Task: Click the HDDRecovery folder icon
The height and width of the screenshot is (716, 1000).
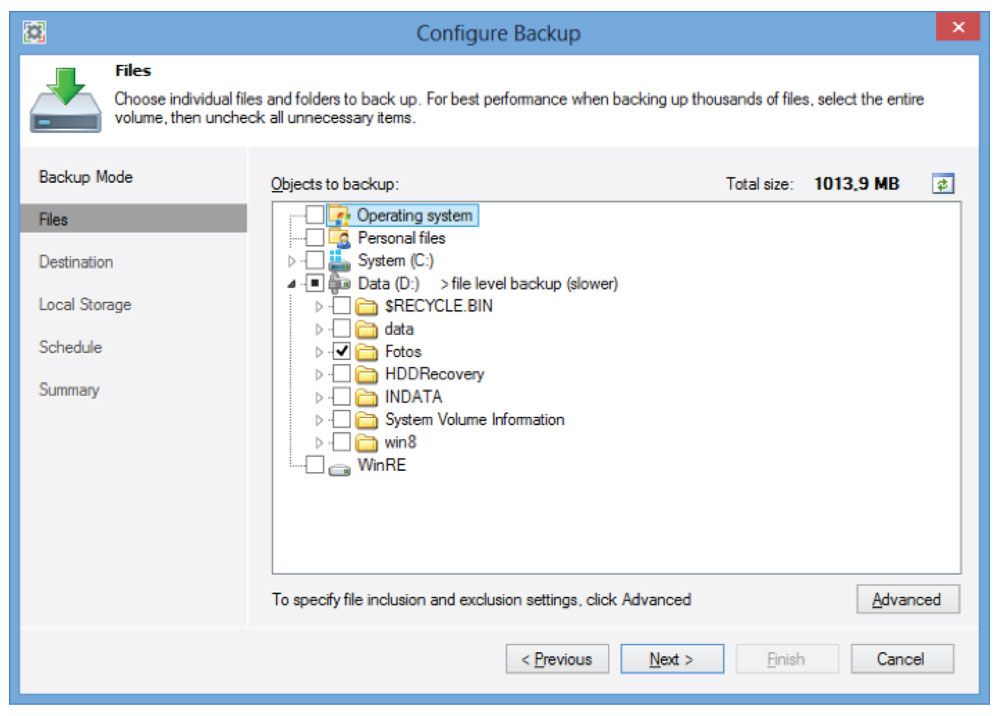Action: [368, 374]
